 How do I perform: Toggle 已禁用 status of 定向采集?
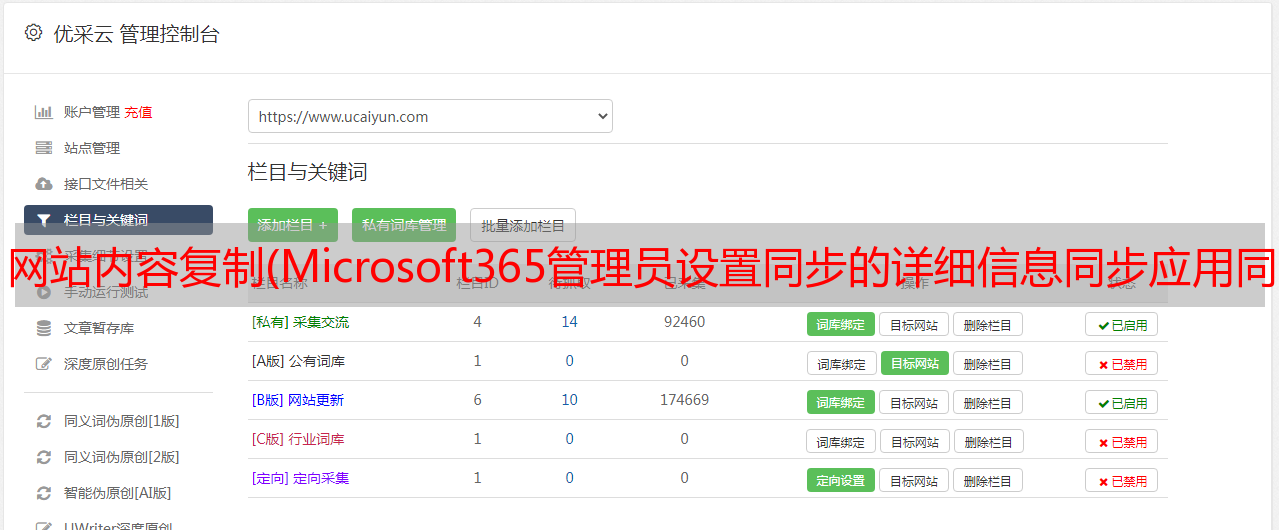1122,480
